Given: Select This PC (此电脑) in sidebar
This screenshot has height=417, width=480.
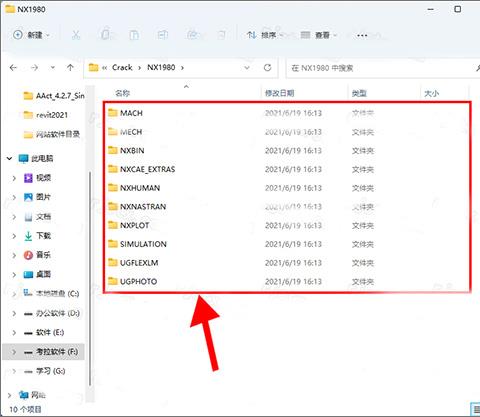Looking at the screenshot, I should pos(36,158).
